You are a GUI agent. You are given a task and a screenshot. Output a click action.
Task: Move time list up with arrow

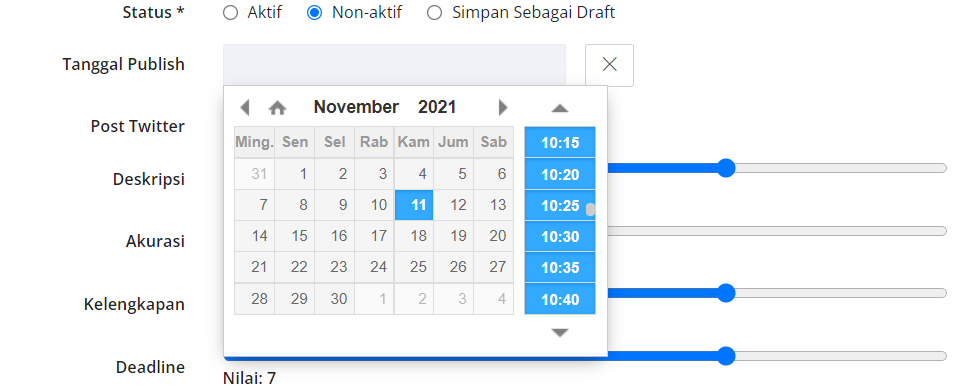[x=560, y=109]
